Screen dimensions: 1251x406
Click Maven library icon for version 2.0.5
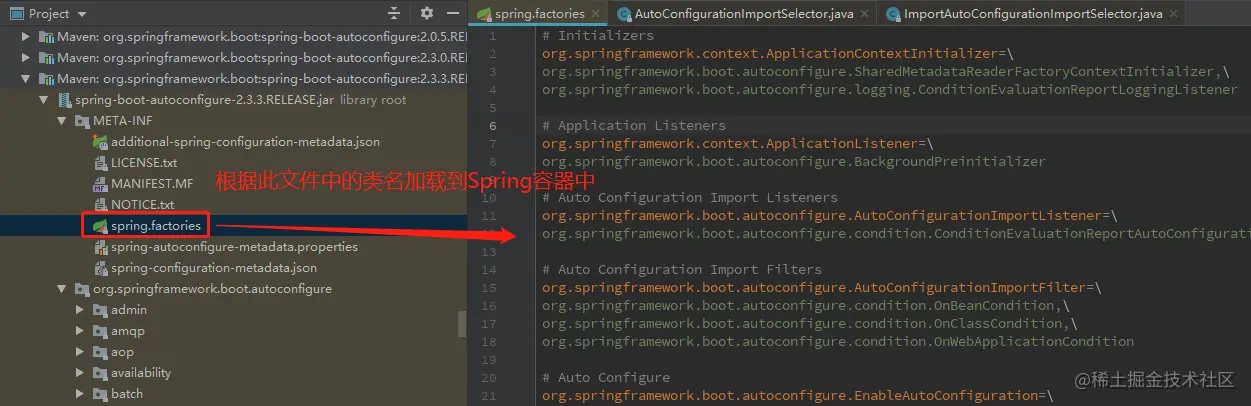tap(46, 36)
